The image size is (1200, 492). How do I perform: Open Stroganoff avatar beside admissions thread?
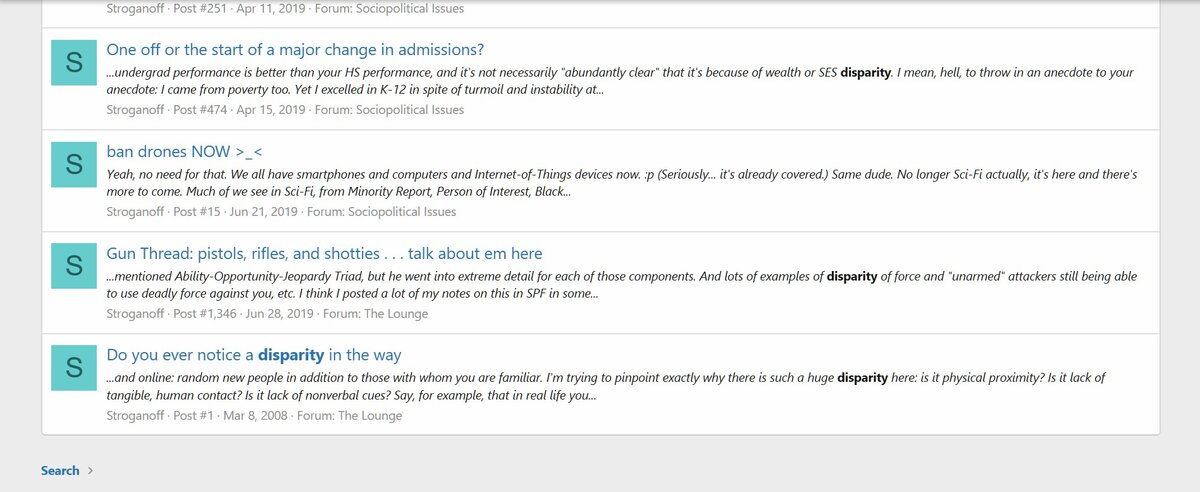coord(73,63)
